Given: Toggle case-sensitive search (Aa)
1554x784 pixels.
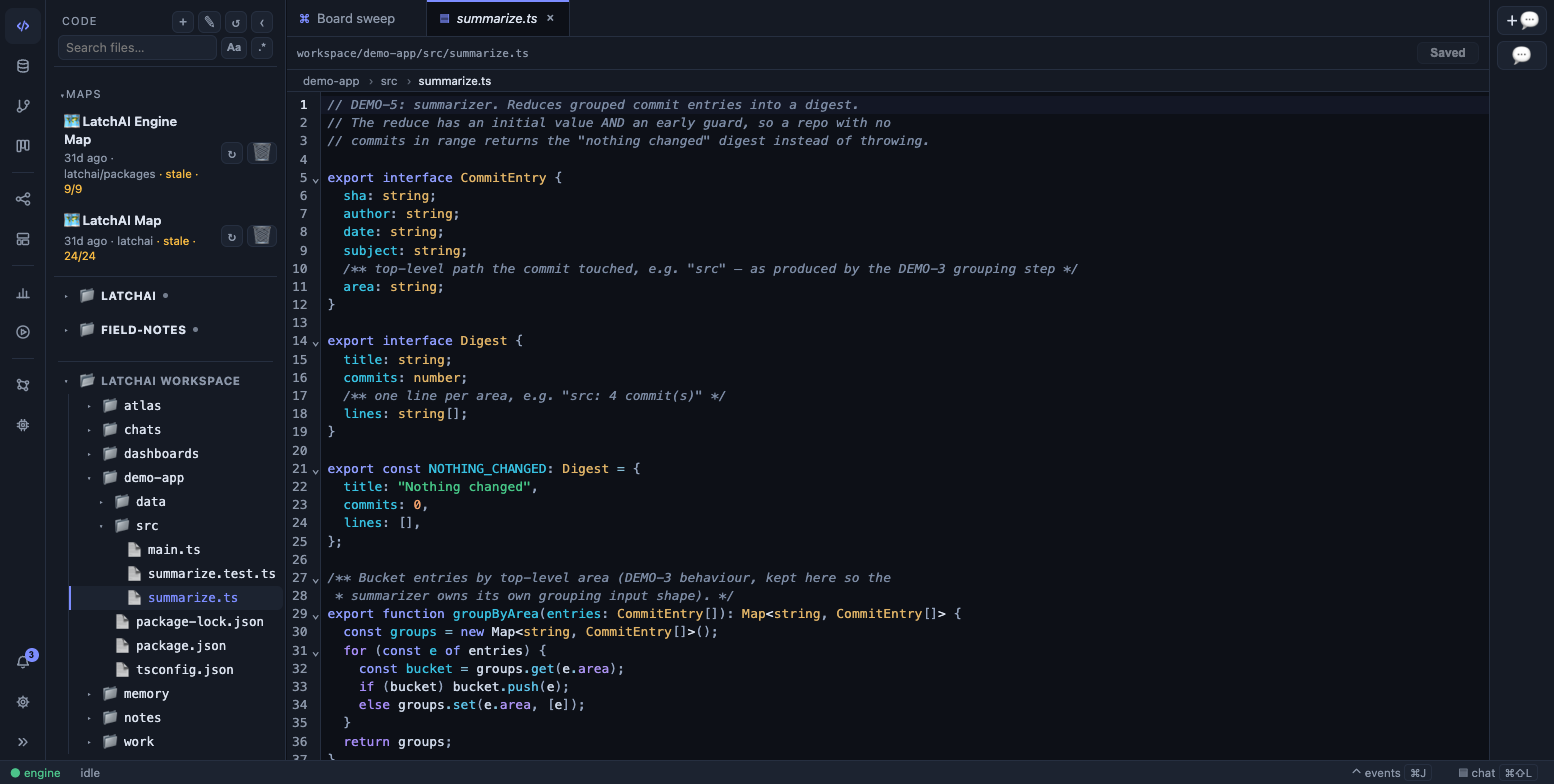Looking at the screenshot, I should point(233,47).
